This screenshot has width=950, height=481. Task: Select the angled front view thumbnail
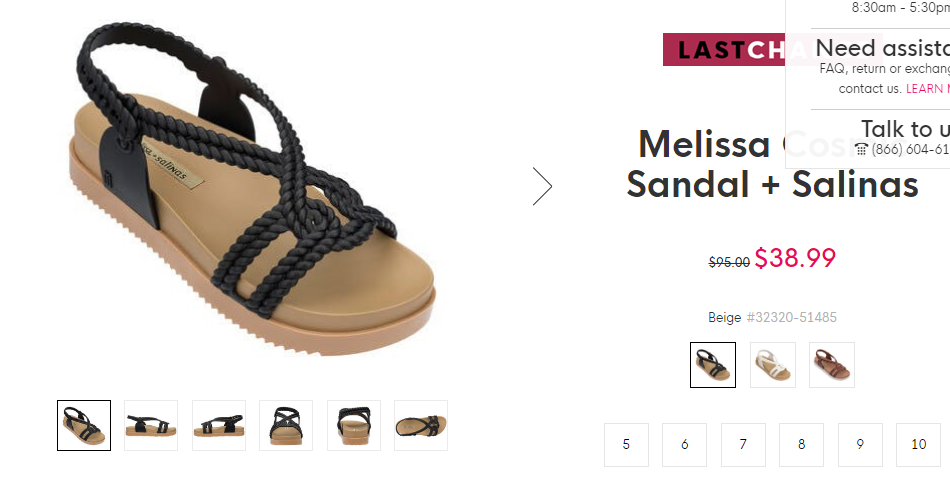[84, 425]
